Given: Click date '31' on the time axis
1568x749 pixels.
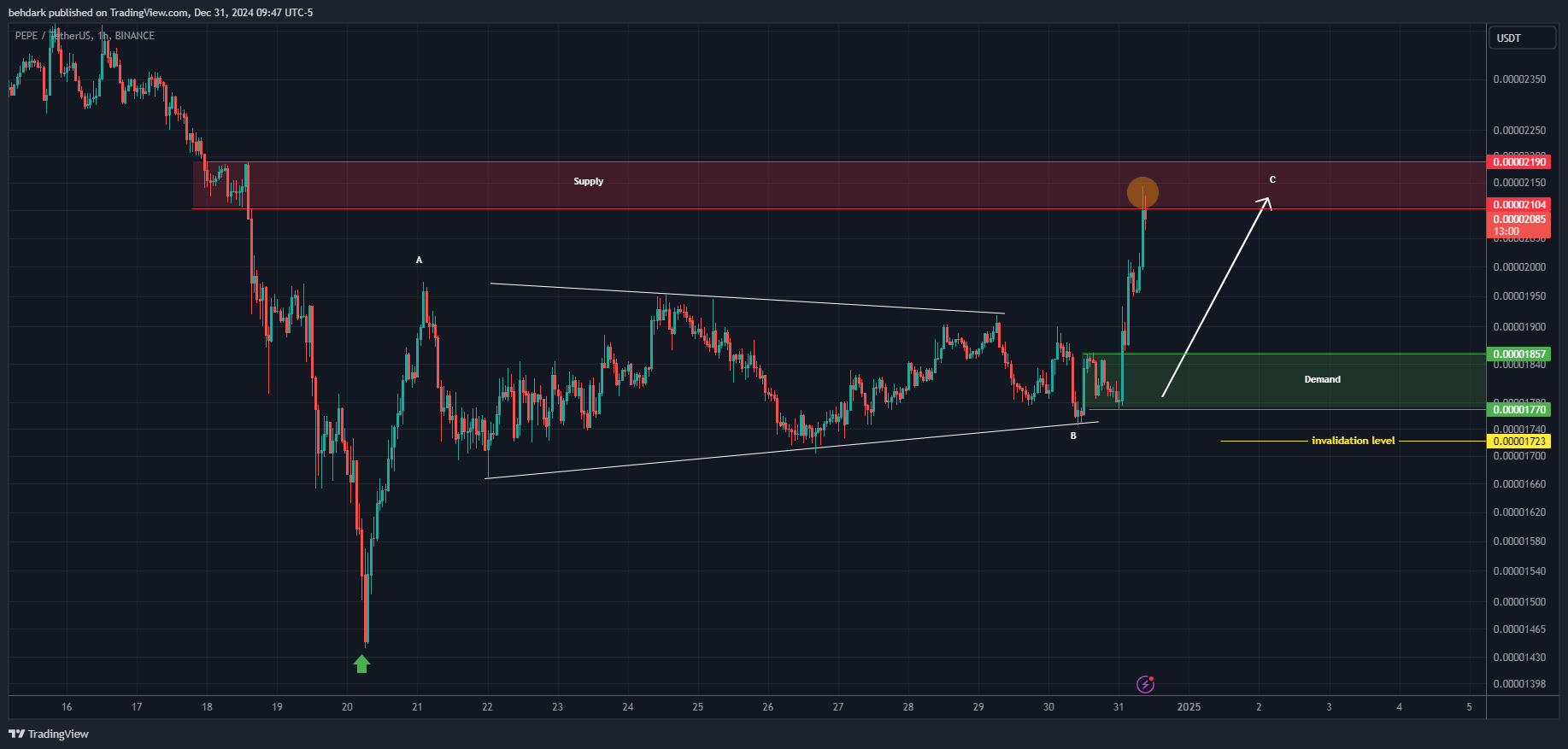Looking at the screenshot, I should pos(1119,707).
